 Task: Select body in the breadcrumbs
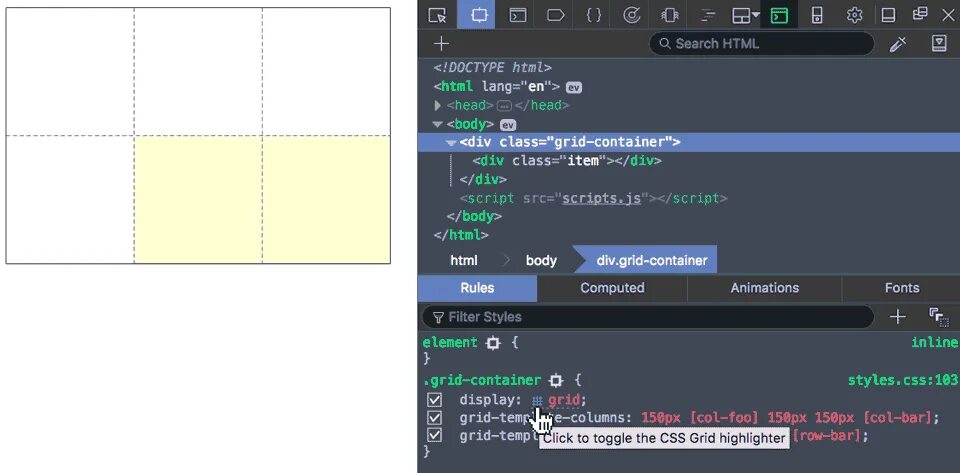pyautogui.click(x=541, y=260)
